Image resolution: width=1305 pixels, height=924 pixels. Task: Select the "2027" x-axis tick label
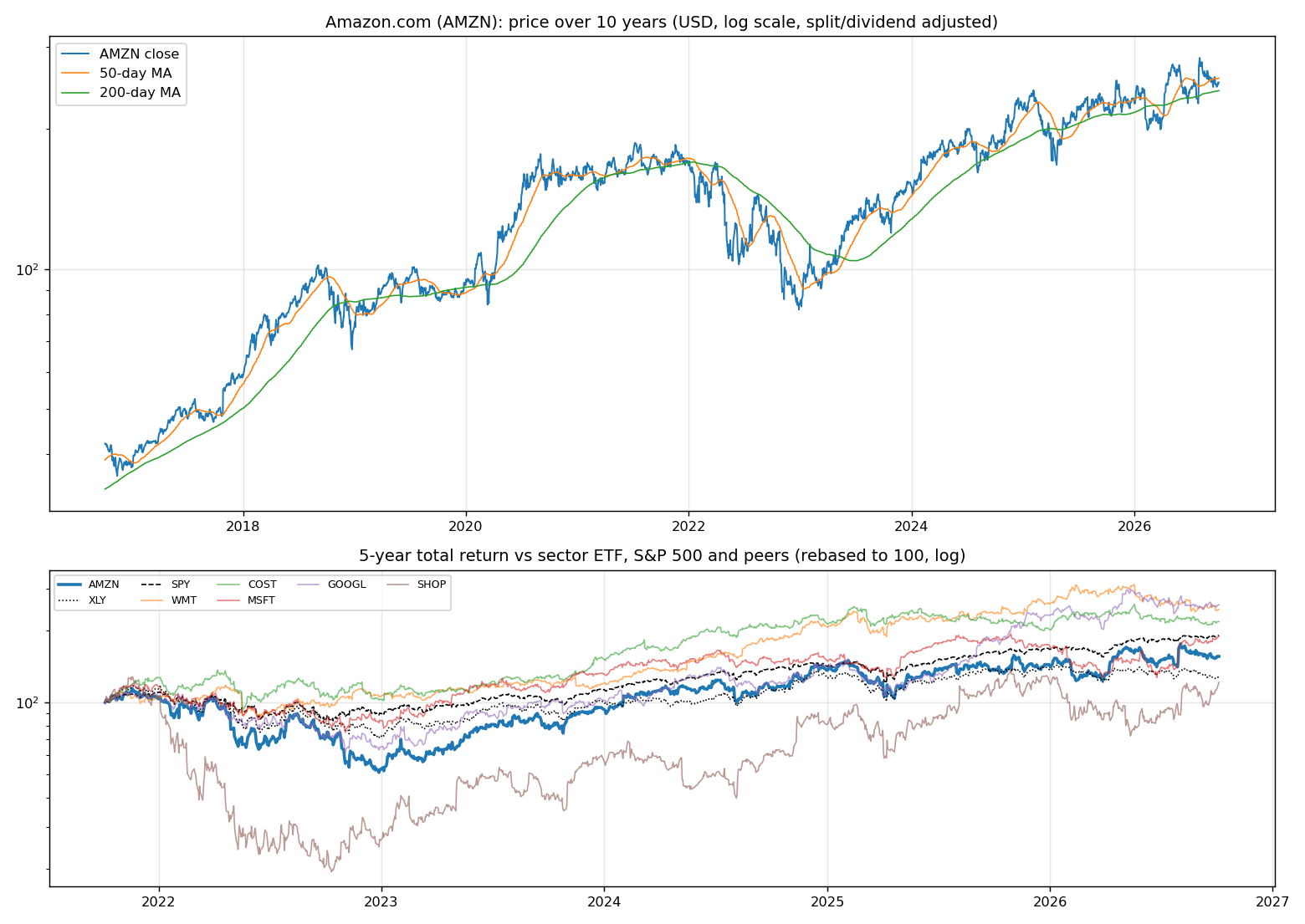click(x=1273, y=902)
